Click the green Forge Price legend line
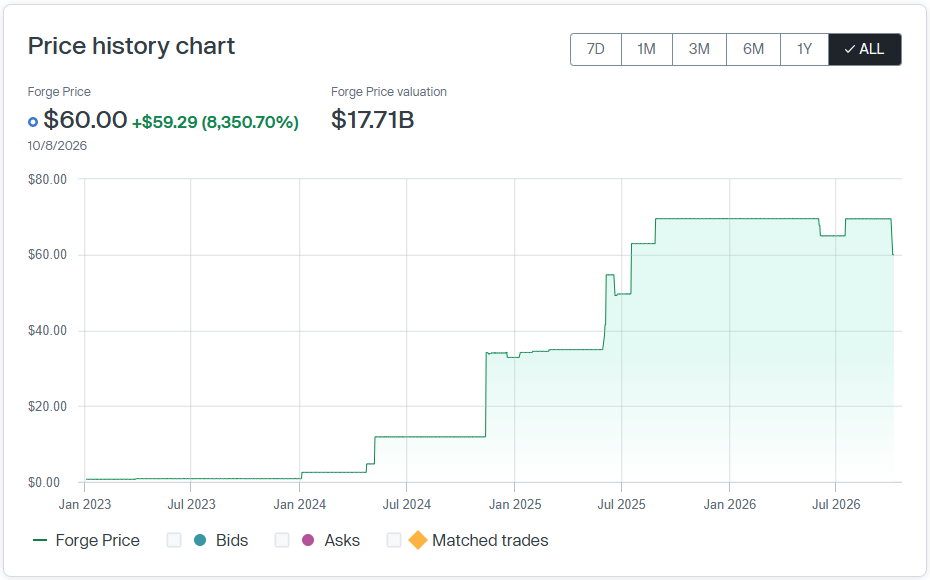 click(40, 540)
